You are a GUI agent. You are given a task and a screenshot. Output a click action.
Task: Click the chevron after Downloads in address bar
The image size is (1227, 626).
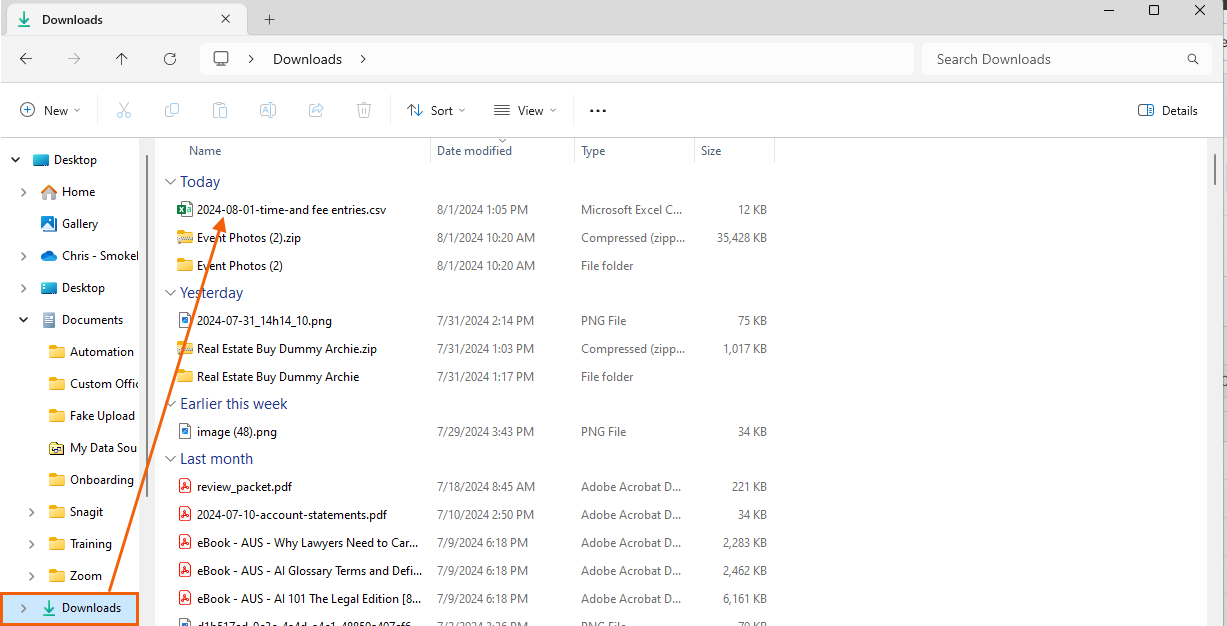click(363, 59)
